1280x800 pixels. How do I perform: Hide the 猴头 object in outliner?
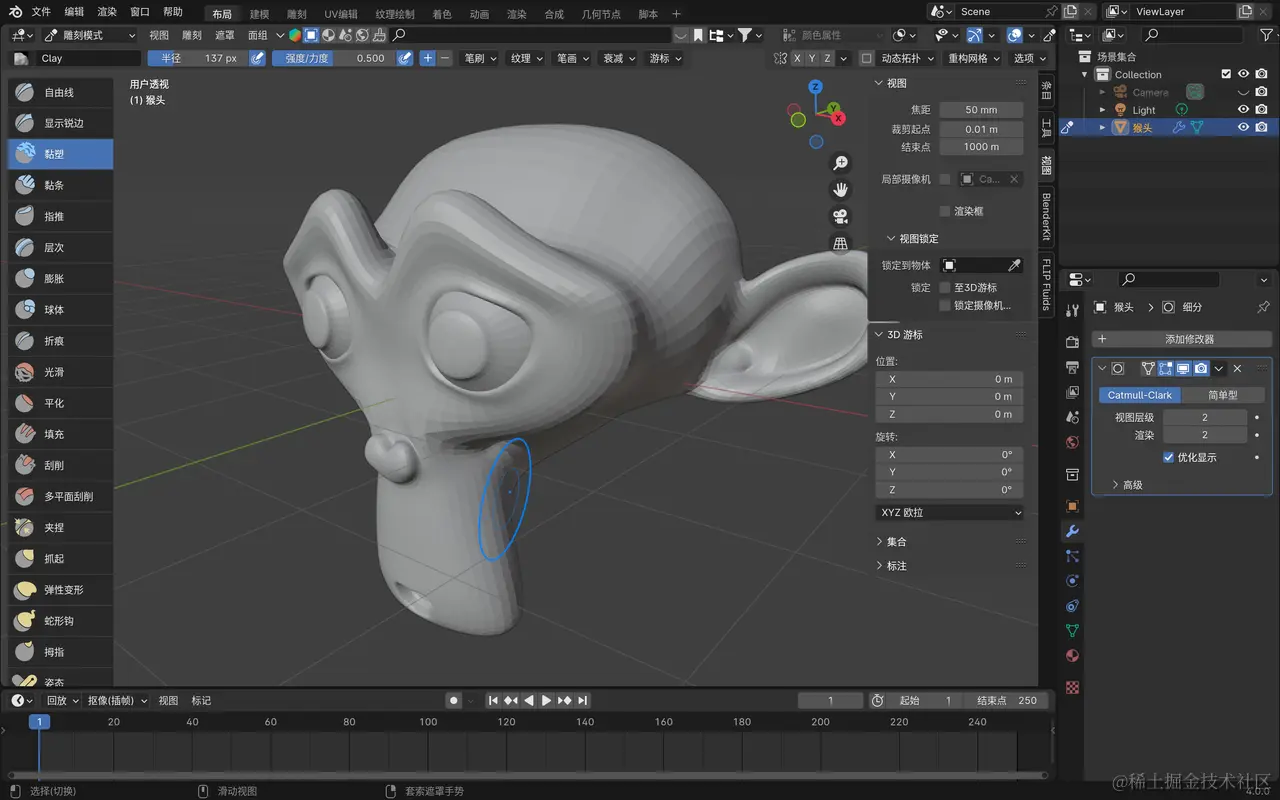[1243, 127]
